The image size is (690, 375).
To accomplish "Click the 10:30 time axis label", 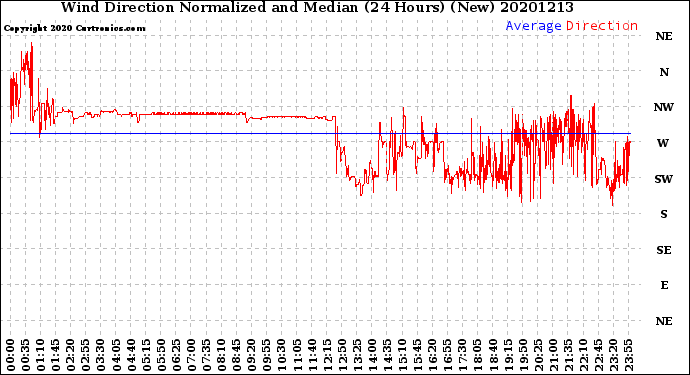I will pyautogui.click(x=282, y=354).
